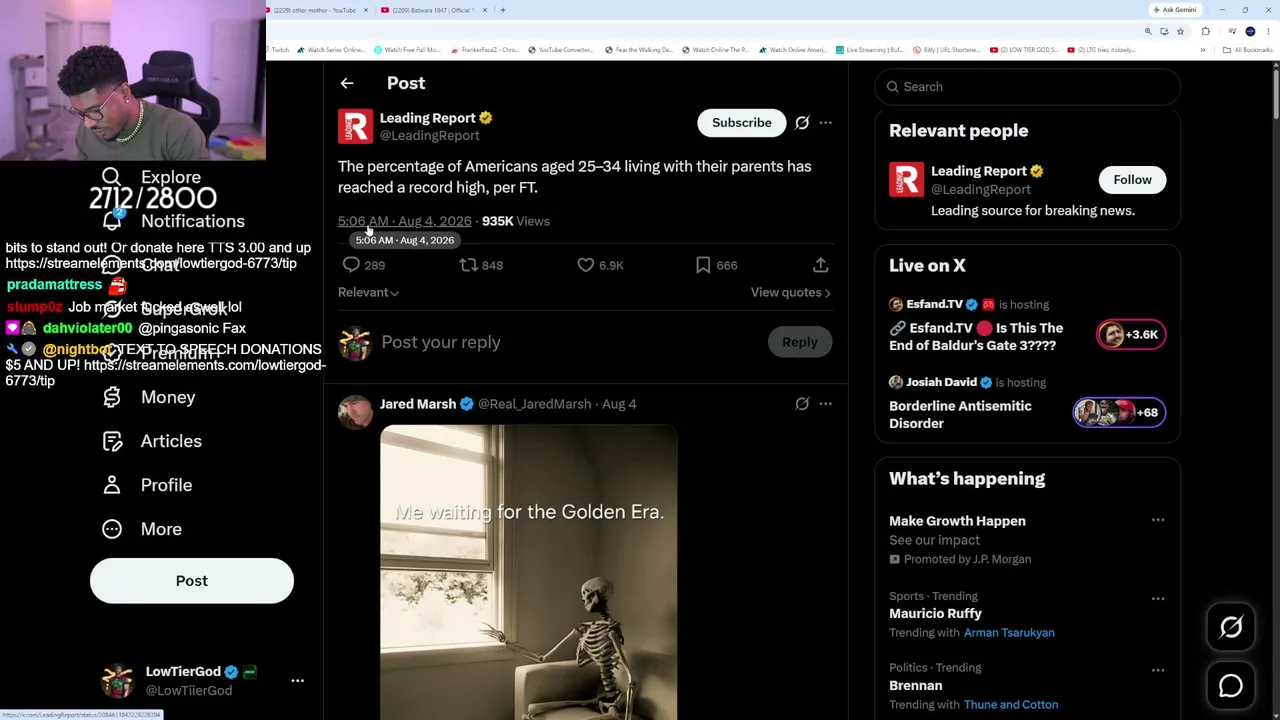Click the Reply button
Image resolution: width=1280 pixels, height=720 pixels.
[x=800, y=342]
